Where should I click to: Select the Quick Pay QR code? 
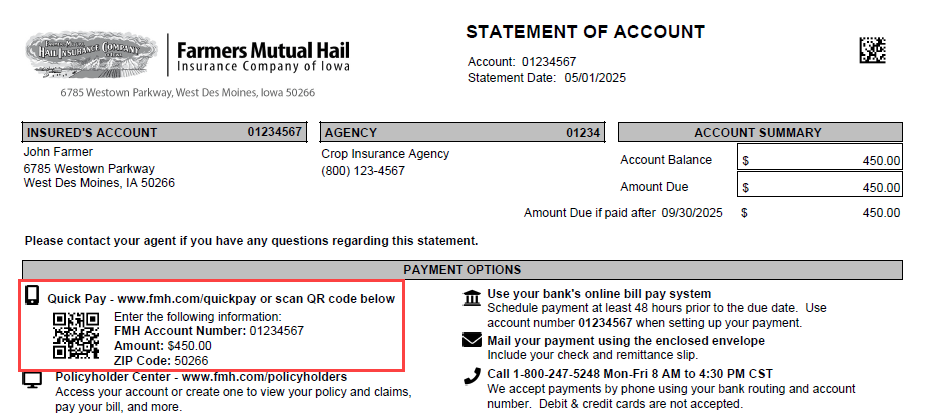point(77,338)
